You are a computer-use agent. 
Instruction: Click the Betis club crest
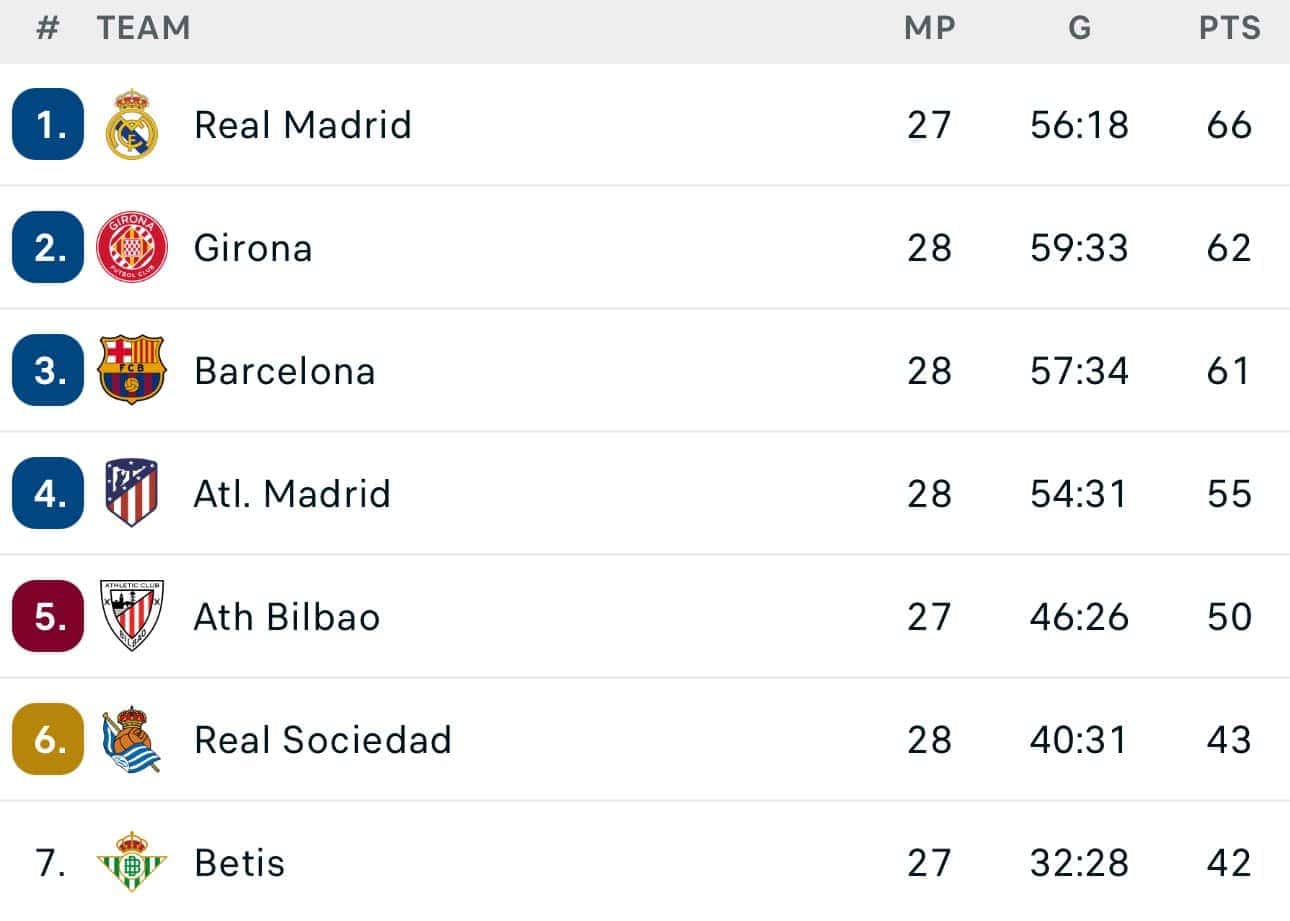tap(131, 862)
